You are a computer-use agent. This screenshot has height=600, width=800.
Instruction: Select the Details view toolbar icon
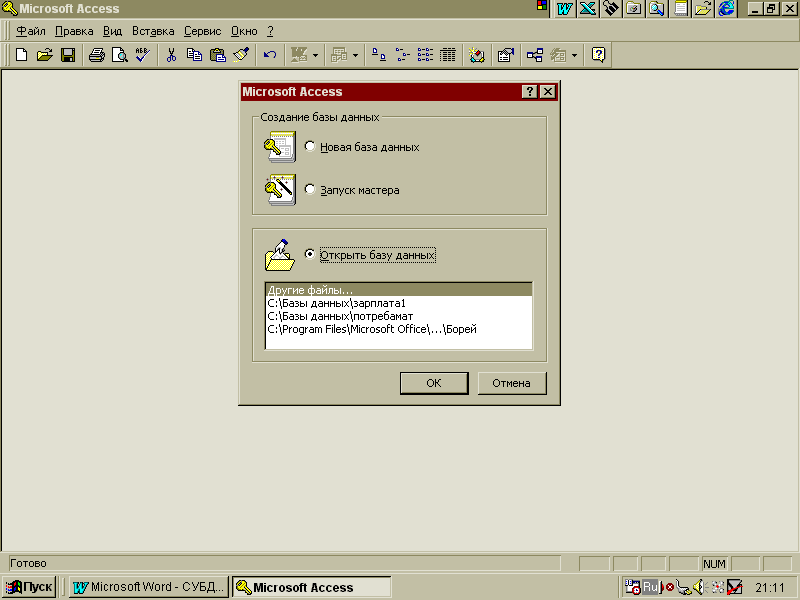[448, 55]
